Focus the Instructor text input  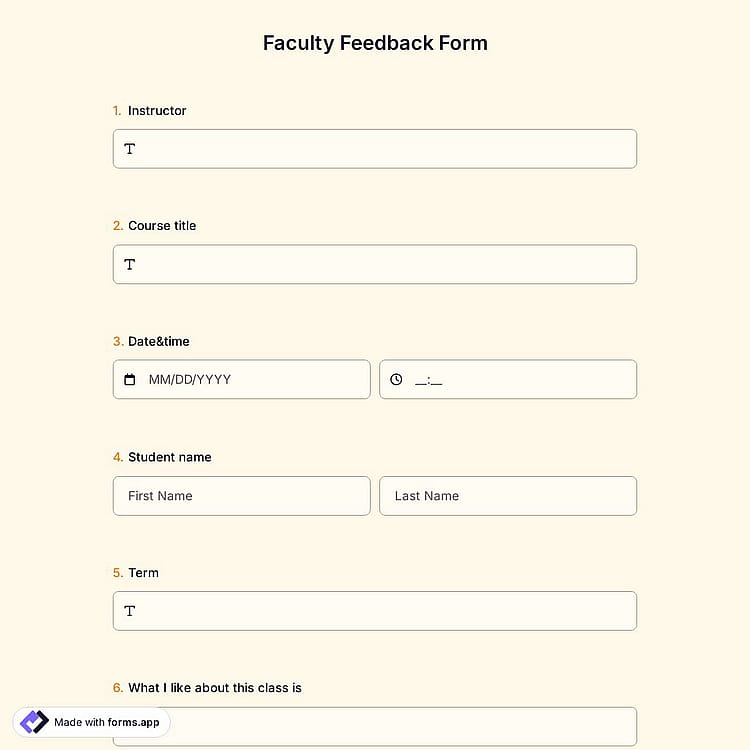click(x=375, y=149)
